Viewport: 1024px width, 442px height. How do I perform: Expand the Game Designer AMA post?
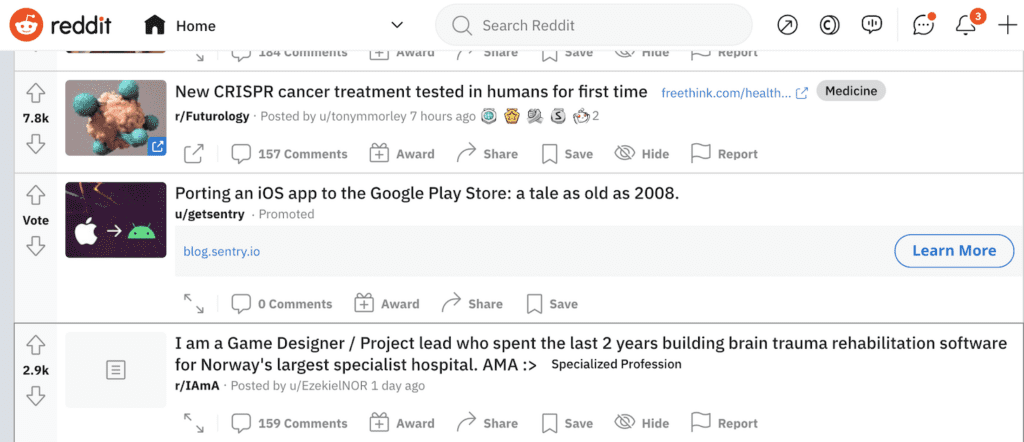194,422
